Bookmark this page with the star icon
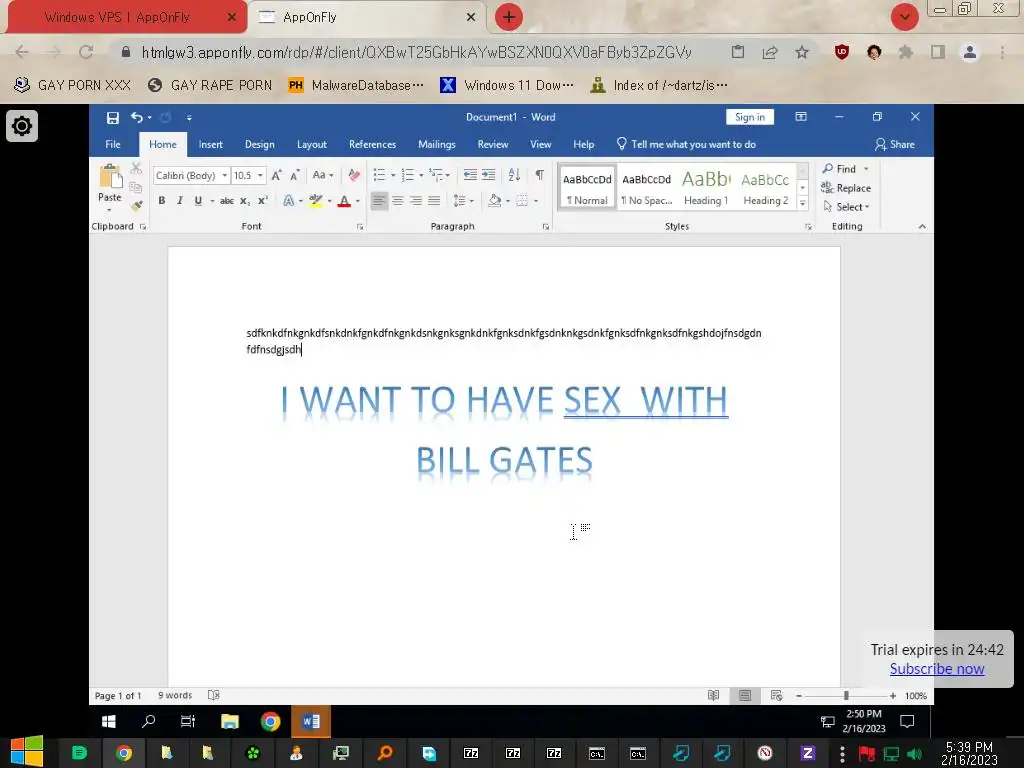 802,52
